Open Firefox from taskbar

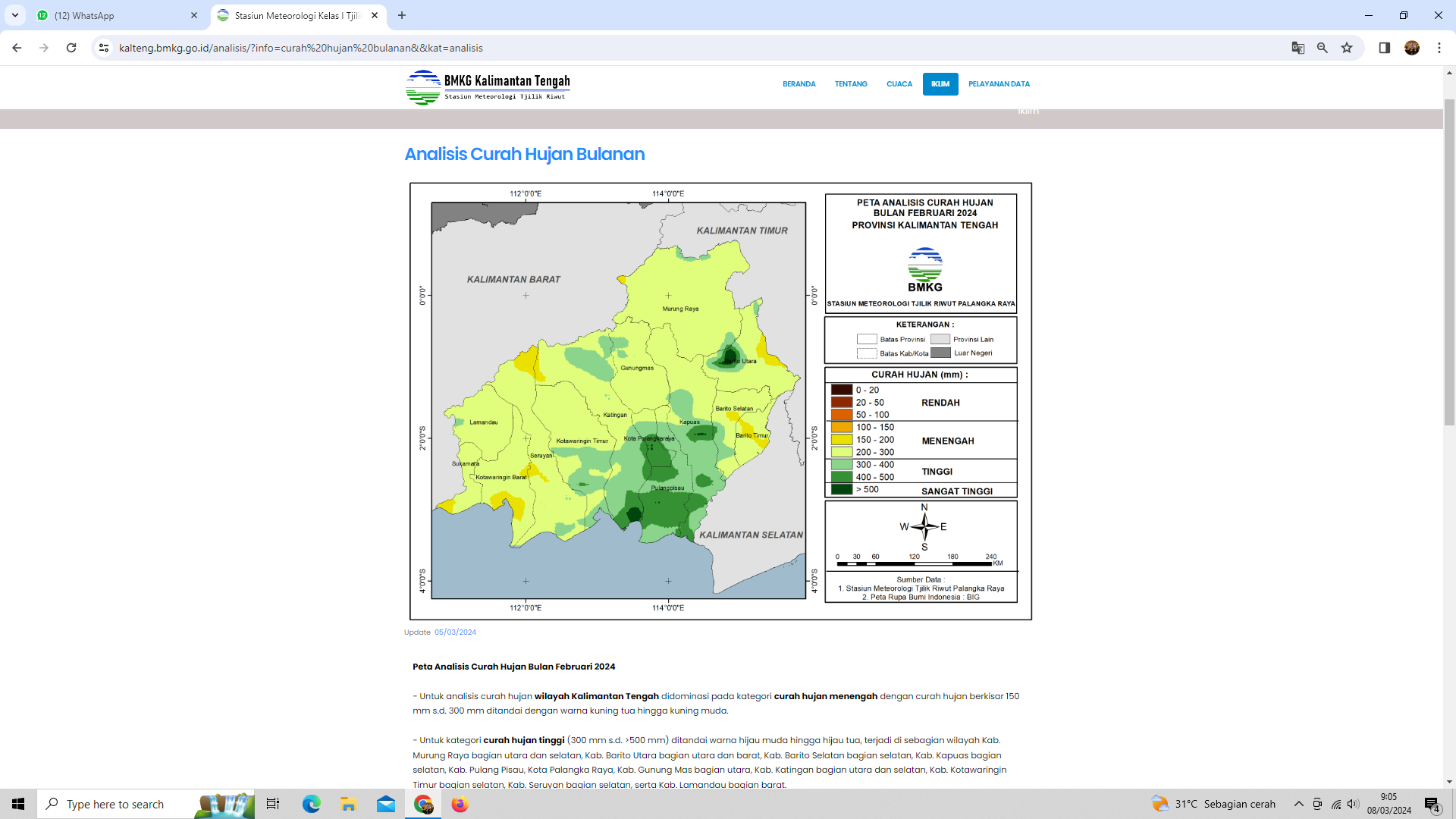pos(460,804)
